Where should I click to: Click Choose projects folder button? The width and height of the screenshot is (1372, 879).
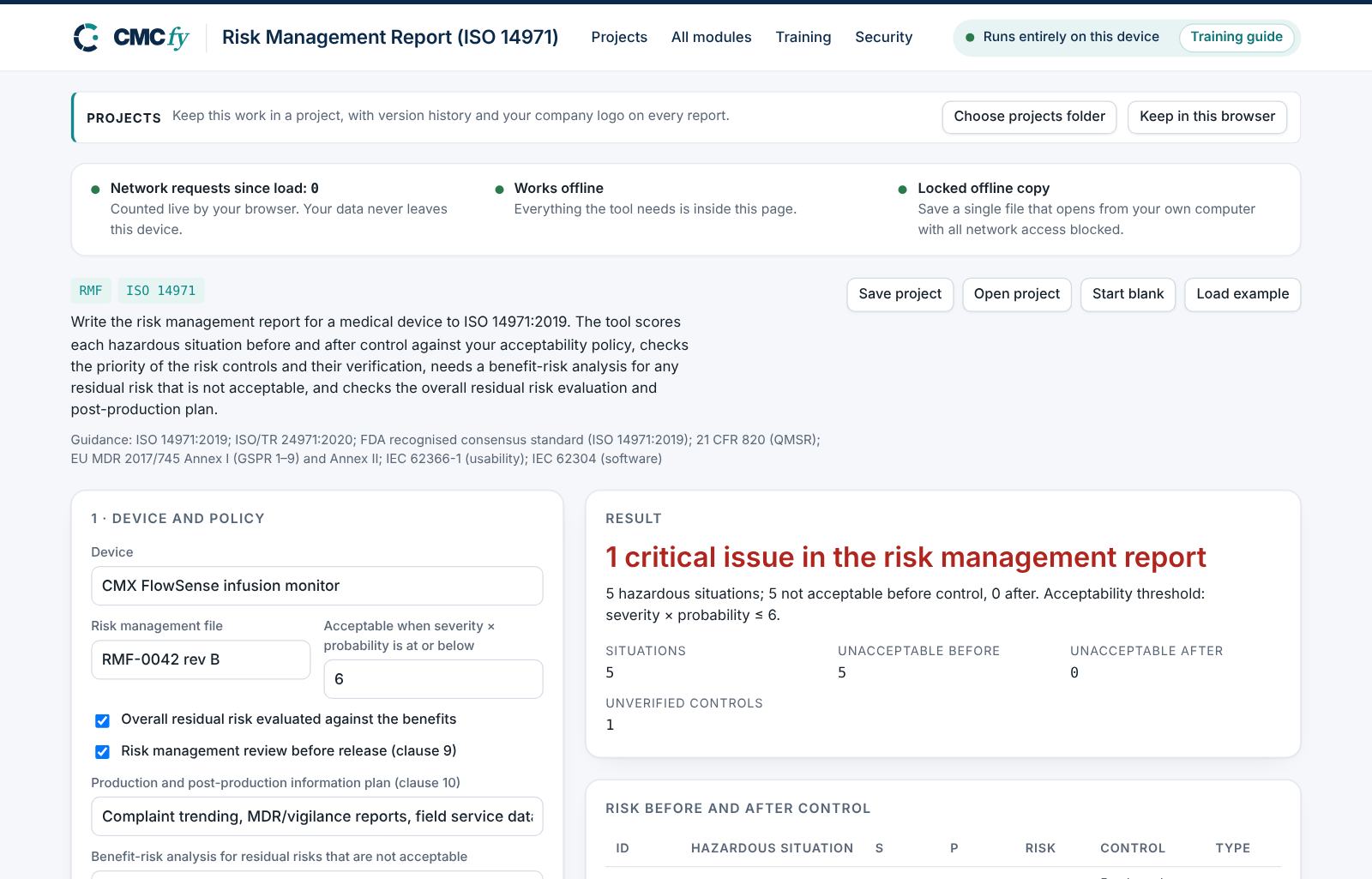1029,117
